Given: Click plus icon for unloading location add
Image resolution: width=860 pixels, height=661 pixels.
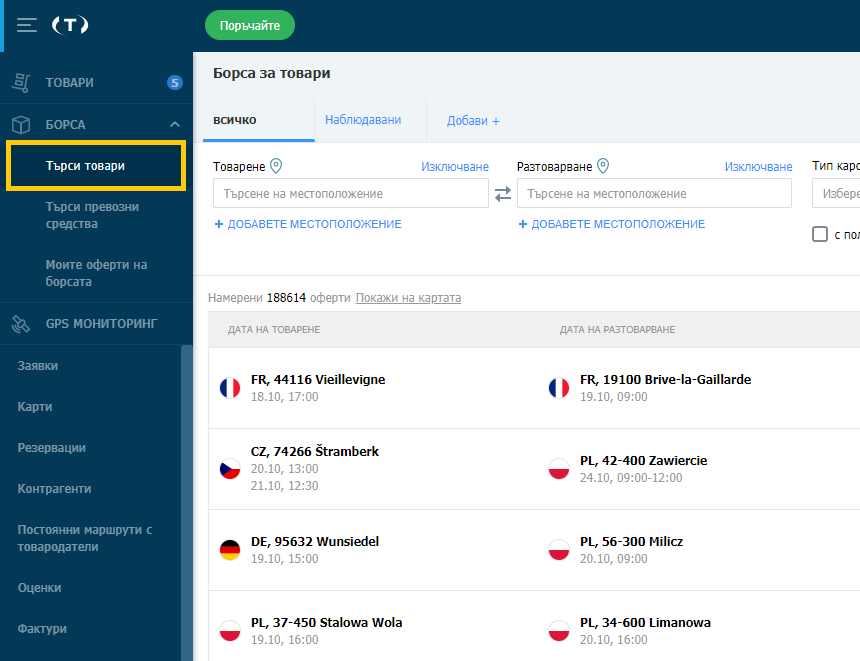Looking at the screenshot, I should click(523, 224).
